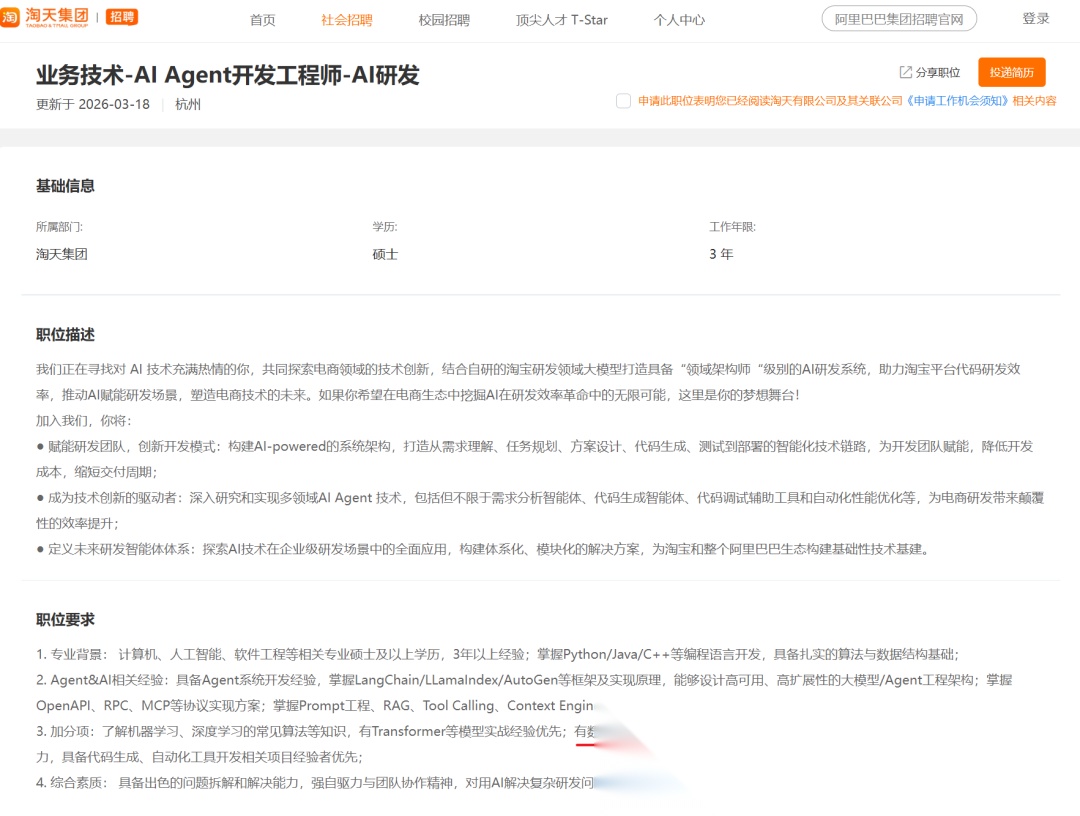This screenshot has height=816, width=1080.
Task: Tick the application agreement checkbox
Action: click(x=623, y=101)
